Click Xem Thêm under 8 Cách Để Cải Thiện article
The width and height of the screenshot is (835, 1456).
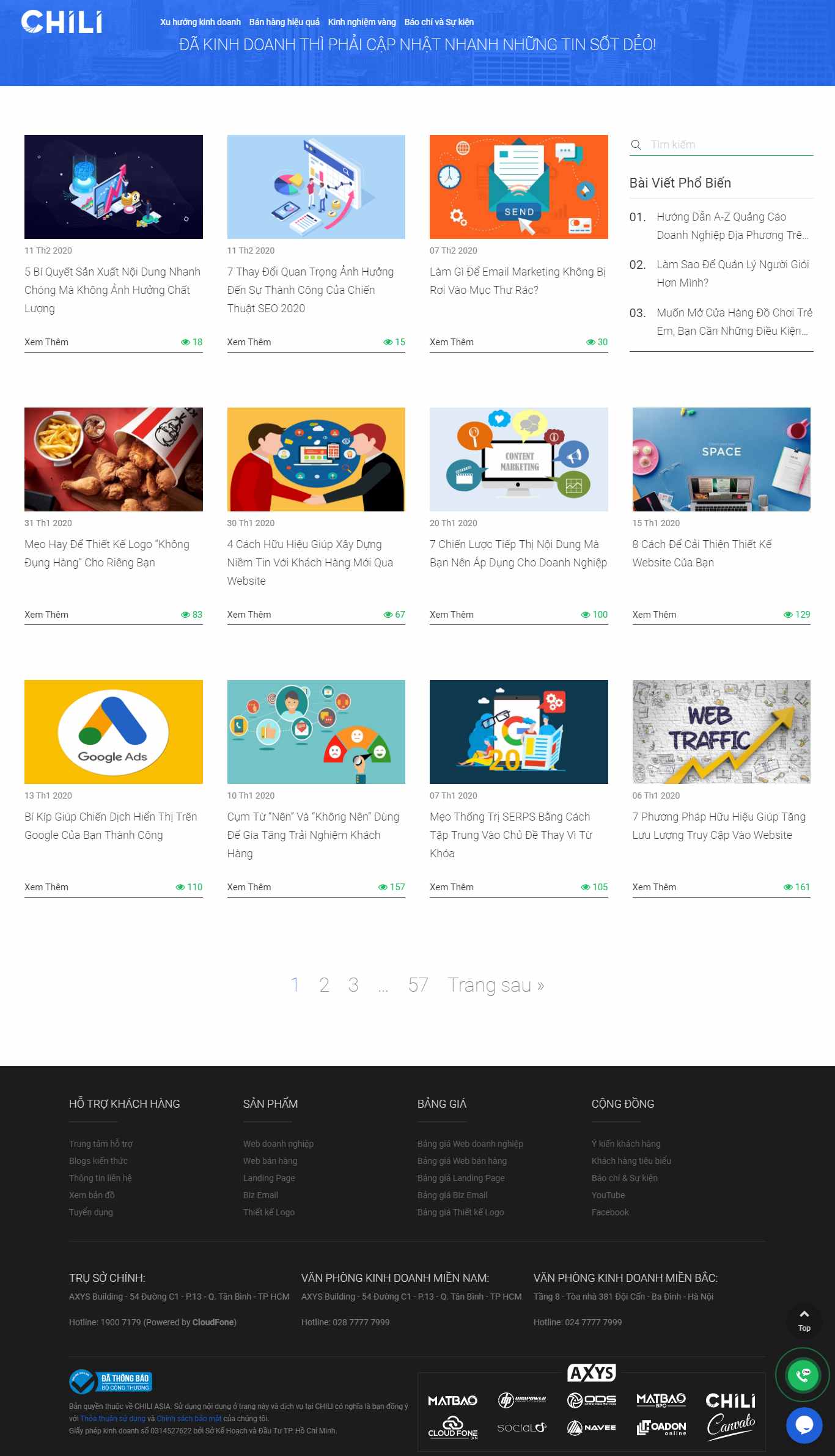pyautogui.click(x=654, y=615)
